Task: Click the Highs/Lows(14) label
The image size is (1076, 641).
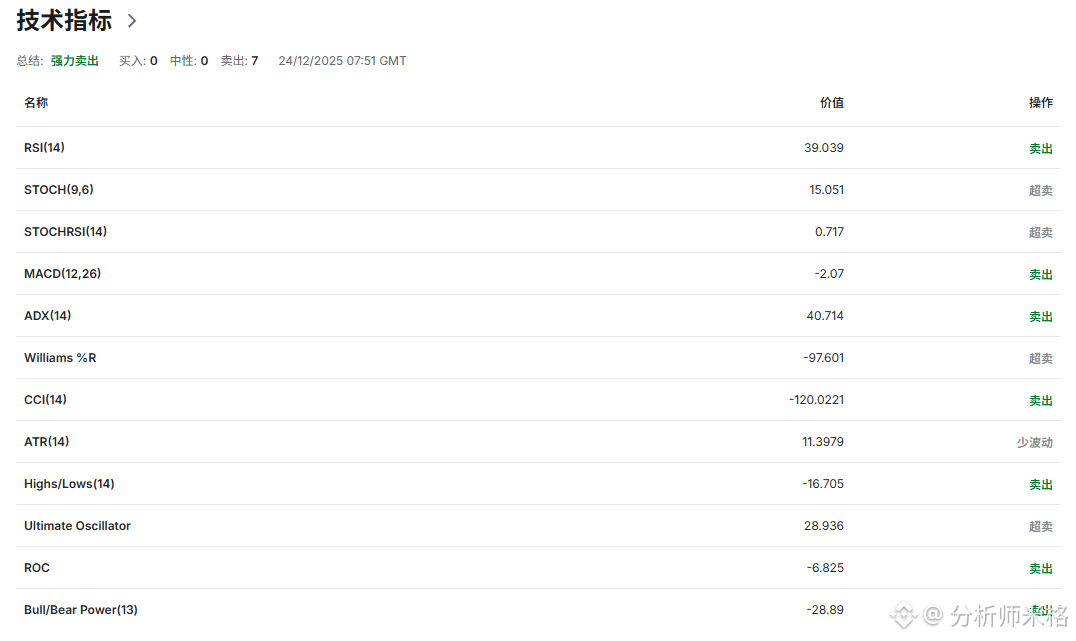Action: [69, 484]
